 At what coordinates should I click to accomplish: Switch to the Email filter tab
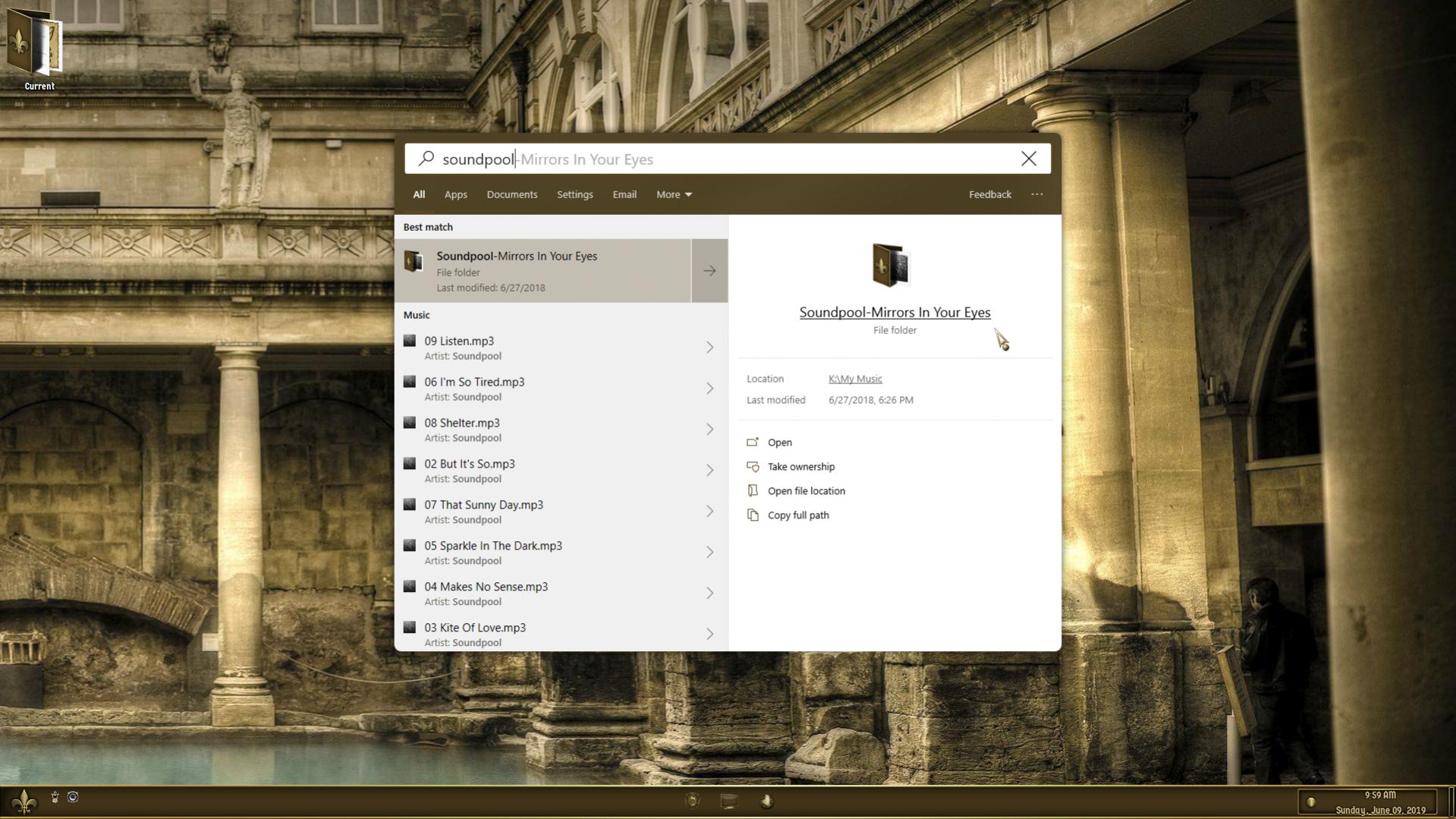coord(624,194)
